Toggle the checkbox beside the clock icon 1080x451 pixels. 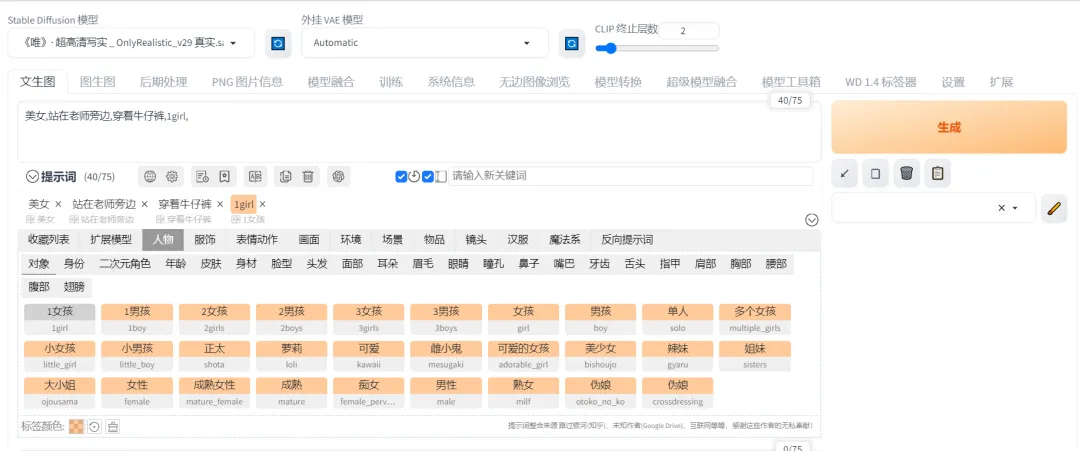click(x=401, y=177)
